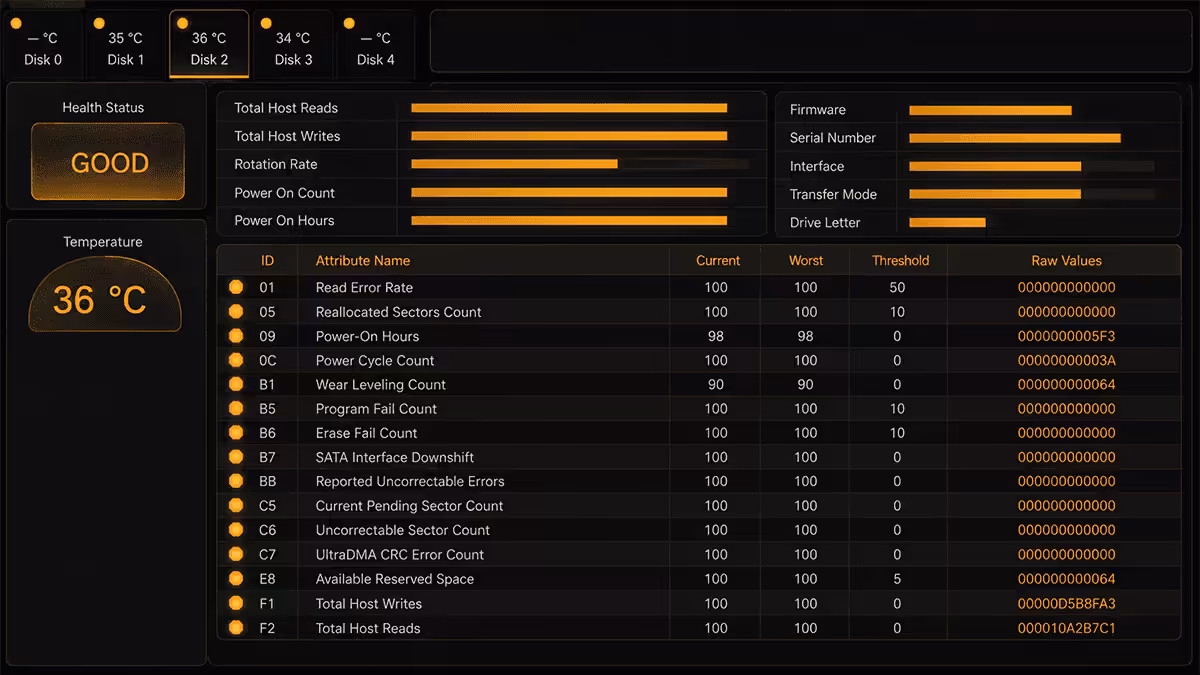
Task: Click the GOOD health status button
Action: coord(108,162)
